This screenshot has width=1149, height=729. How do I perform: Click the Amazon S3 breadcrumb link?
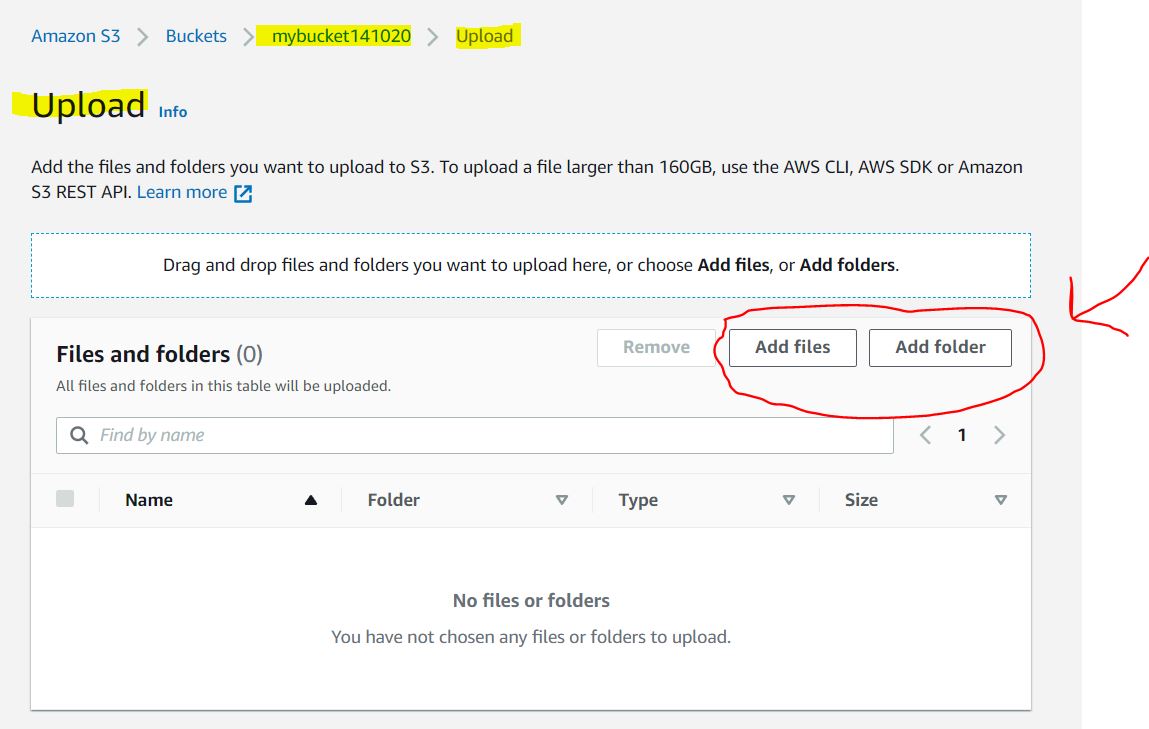point(75,35)
